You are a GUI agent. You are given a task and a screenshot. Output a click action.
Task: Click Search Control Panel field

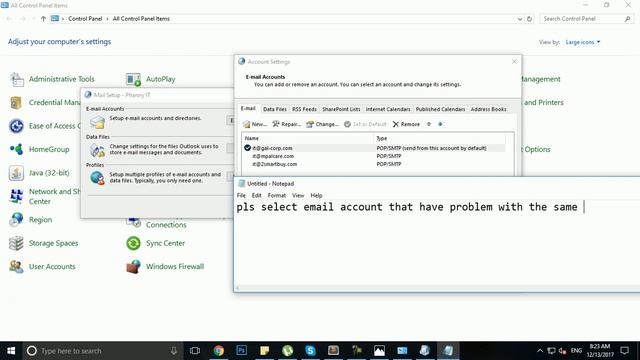coord(587,19)
